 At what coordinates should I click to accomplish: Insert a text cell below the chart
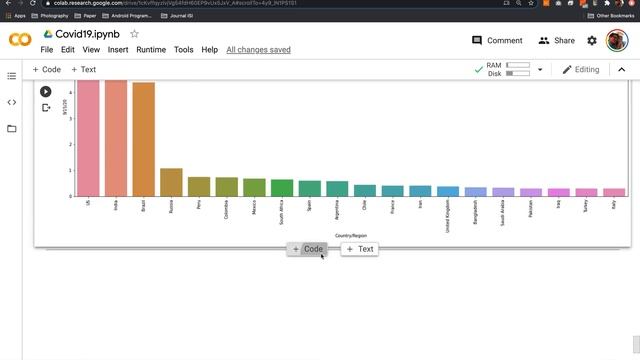pos(360,249)
